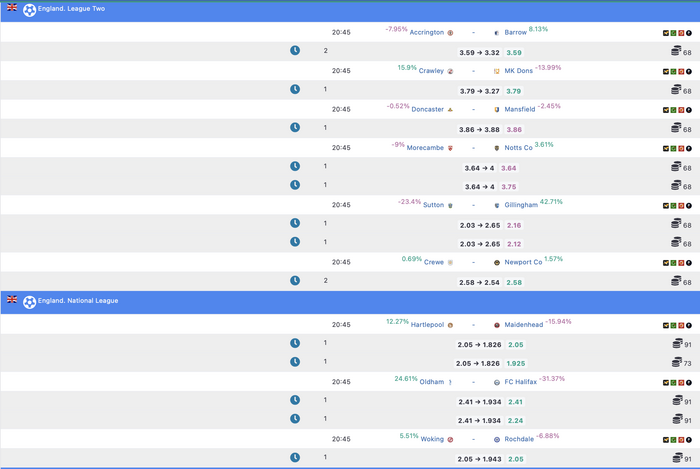Open the Accrington team link
The image size is (700, 469).
point(427,32)
